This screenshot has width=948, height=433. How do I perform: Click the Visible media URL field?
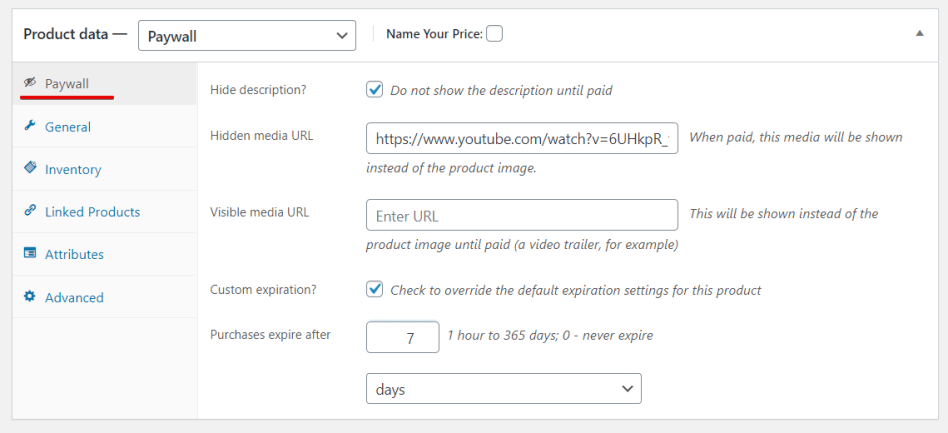522,215
